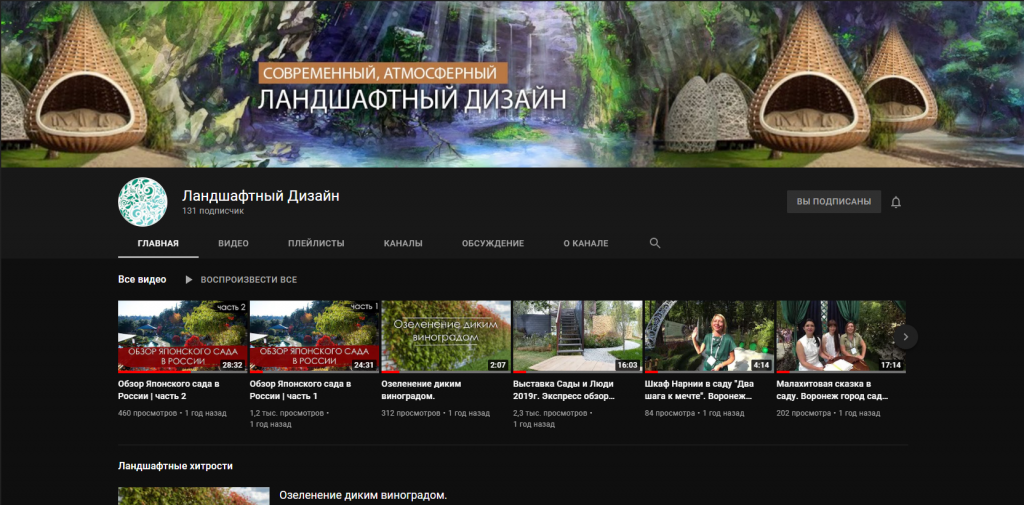Select the ОБСУЖДЕНИЕ tab
The width and height of the screenshot is (1024, 505).
point(492,243)
